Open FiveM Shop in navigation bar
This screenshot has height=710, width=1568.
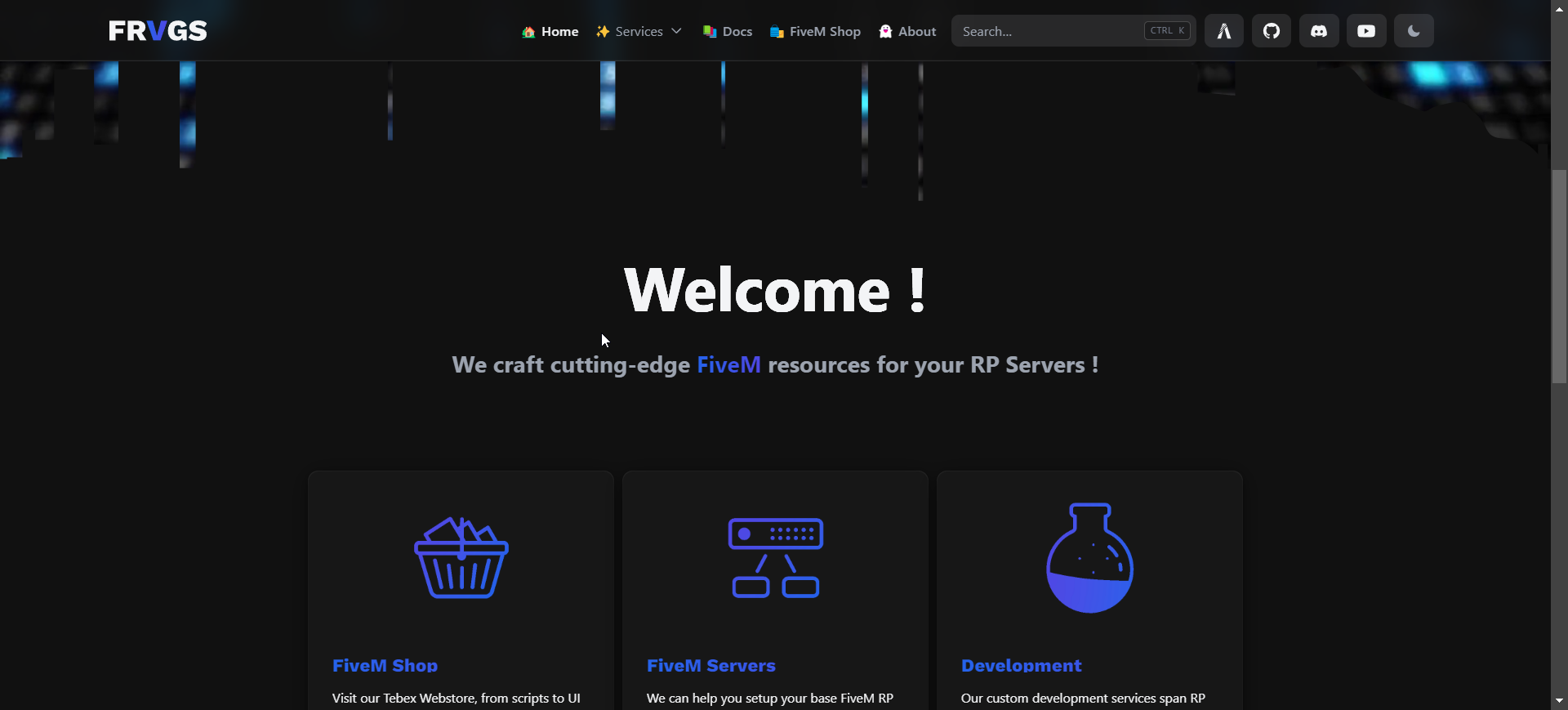[x=815, y=32]
